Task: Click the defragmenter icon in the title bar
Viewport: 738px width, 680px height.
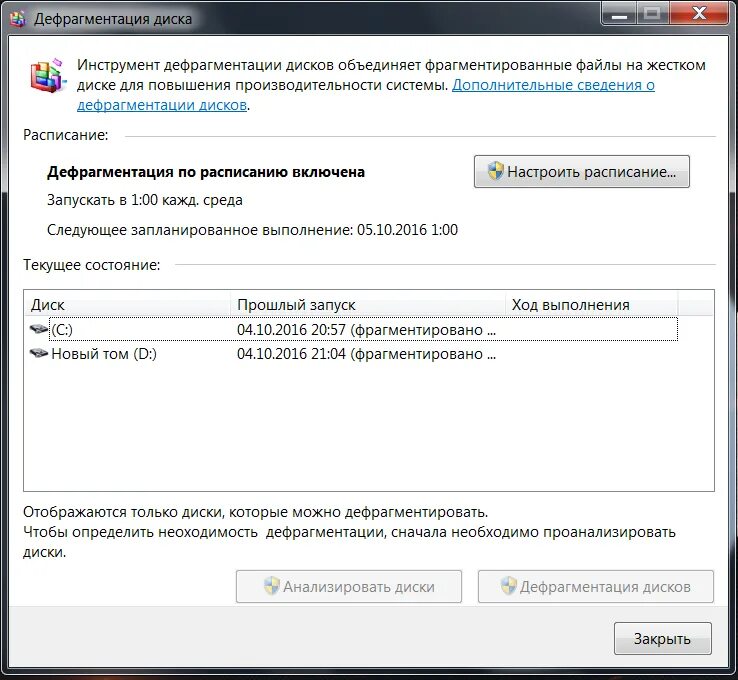Action: pyautogui.click(x=18, y=19)
